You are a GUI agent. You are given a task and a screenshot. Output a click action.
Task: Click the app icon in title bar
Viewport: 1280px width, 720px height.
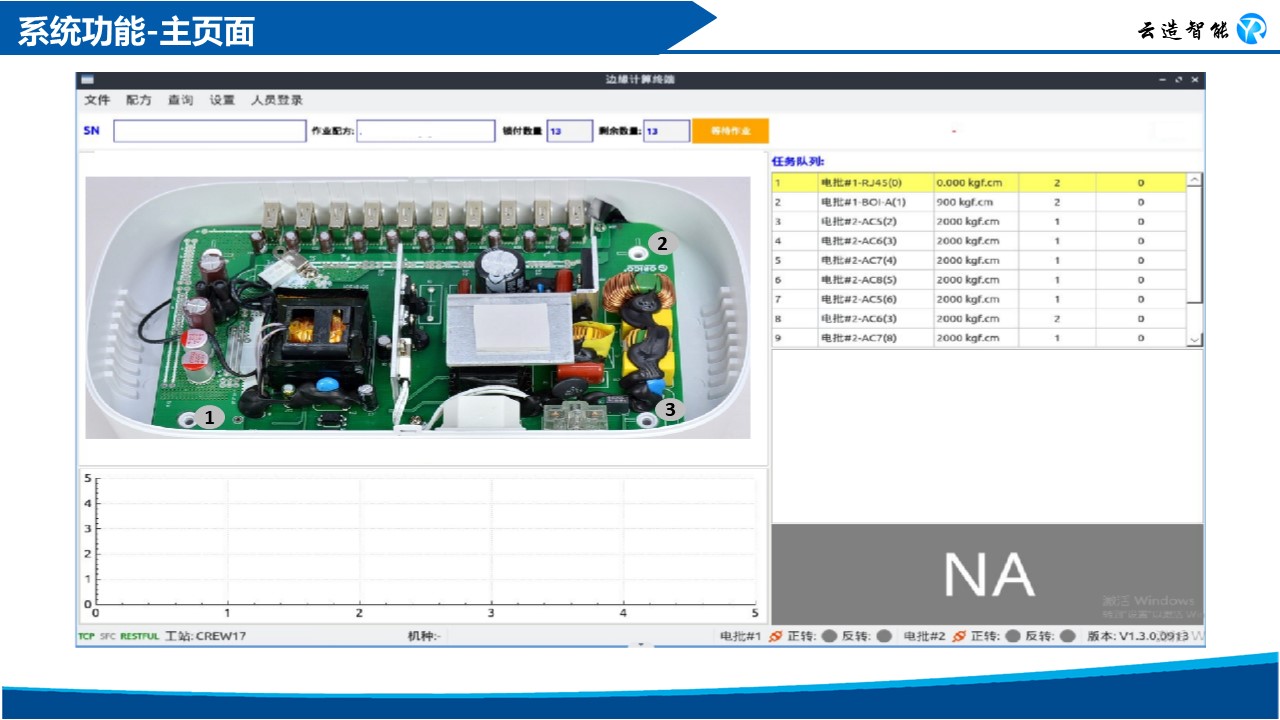click(88, 80)
